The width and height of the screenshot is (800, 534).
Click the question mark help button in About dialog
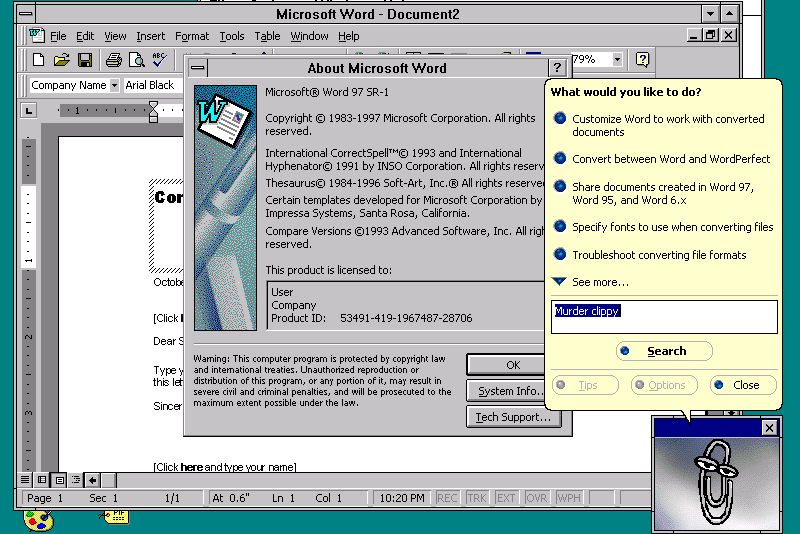(x=557, y=68)
